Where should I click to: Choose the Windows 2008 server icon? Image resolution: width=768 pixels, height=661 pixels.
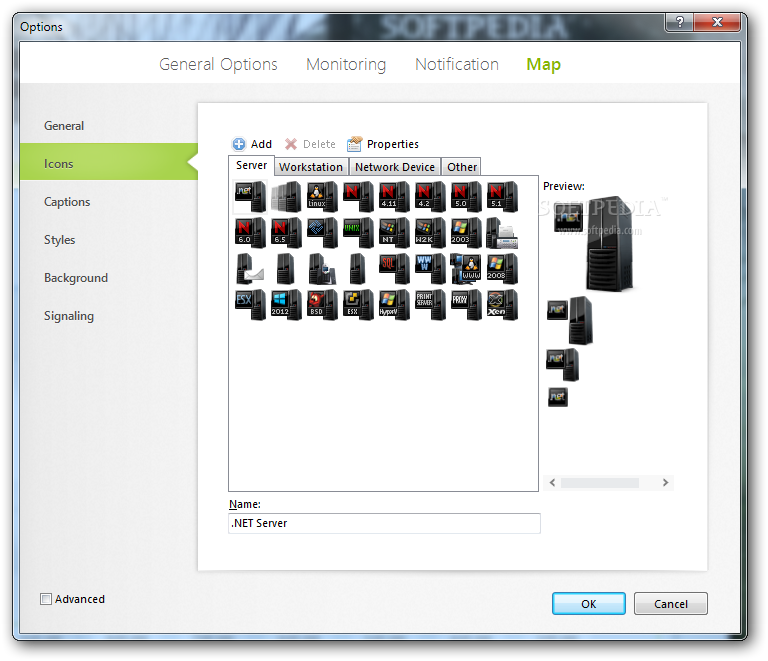(x=502, y=269)
